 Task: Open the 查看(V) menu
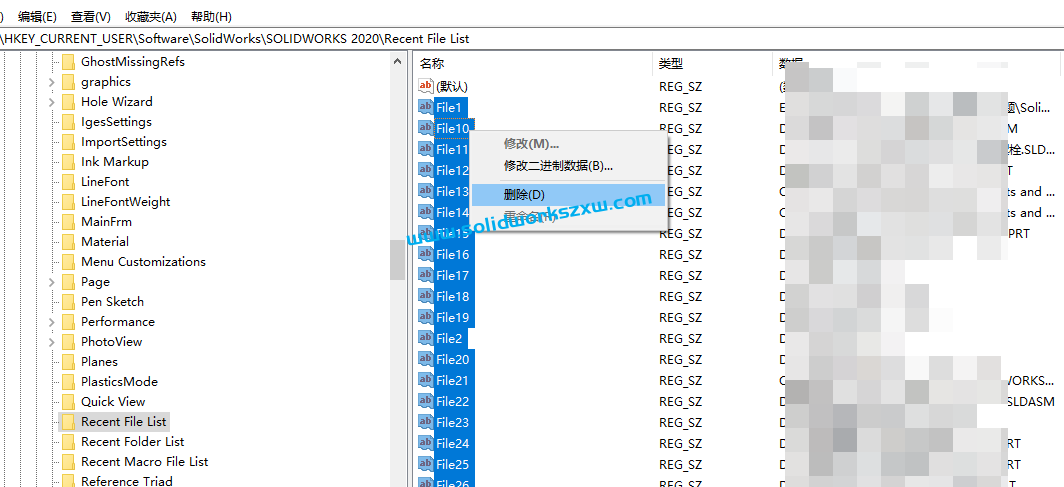coord(91,16)
